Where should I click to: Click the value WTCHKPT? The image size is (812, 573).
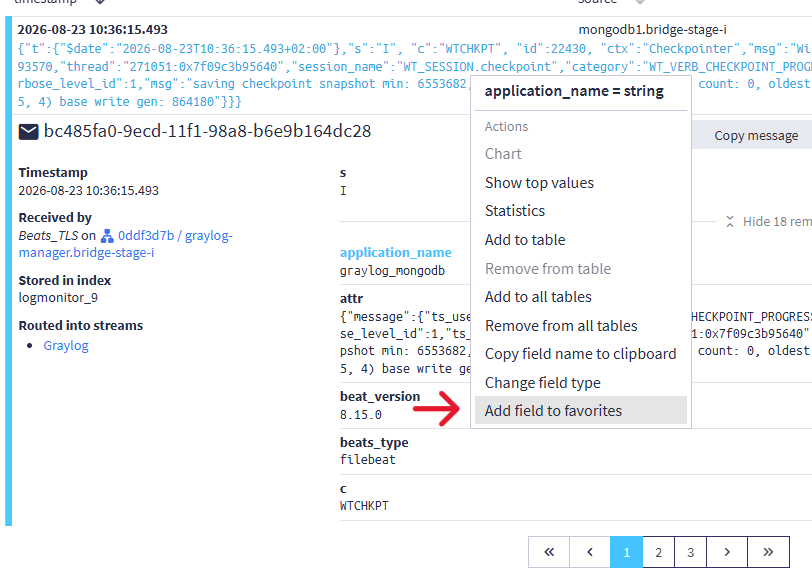[x=364, y=506]
